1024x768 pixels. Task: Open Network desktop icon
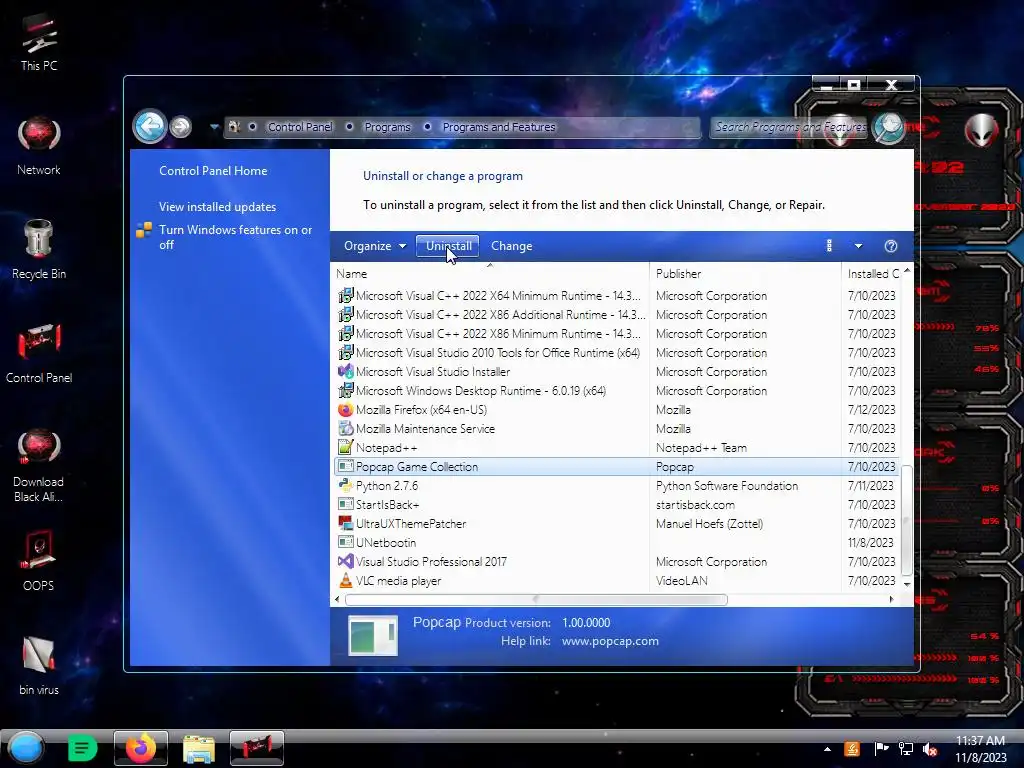(39, 146)
